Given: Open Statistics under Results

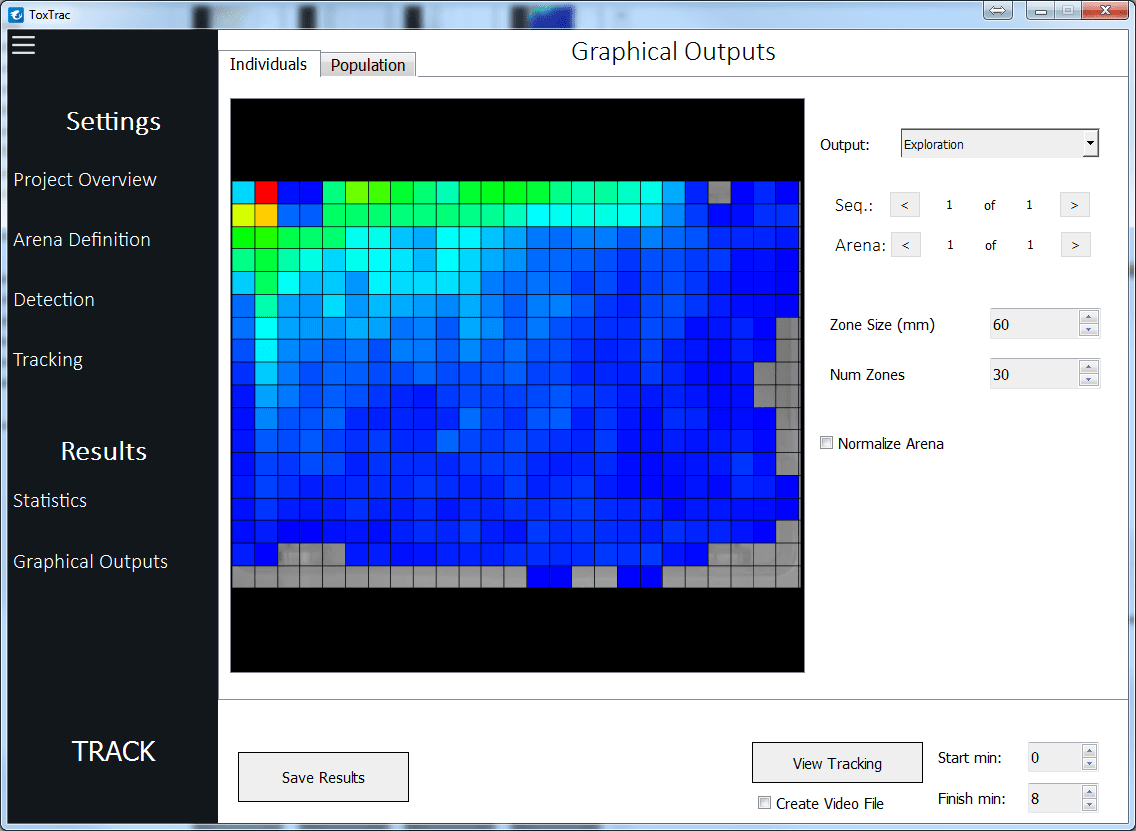Looking at the screenshot, I should tap(49, 500).
